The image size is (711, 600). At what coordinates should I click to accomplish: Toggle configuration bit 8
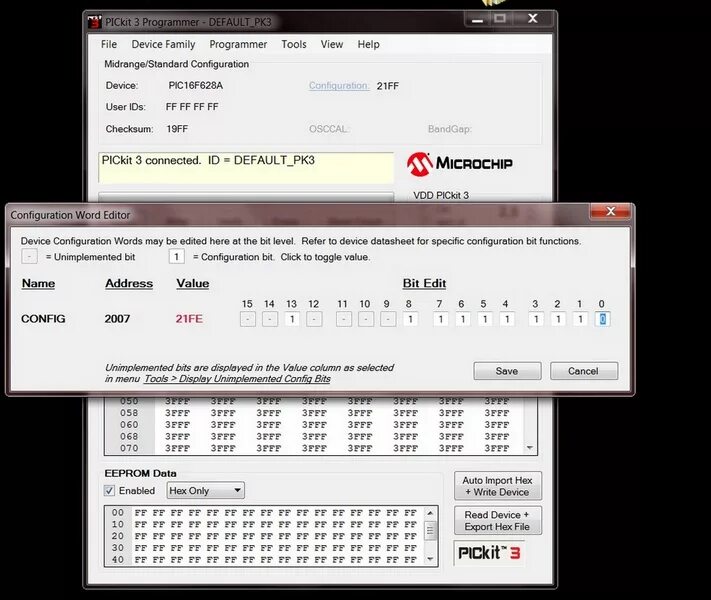point(410,319)
